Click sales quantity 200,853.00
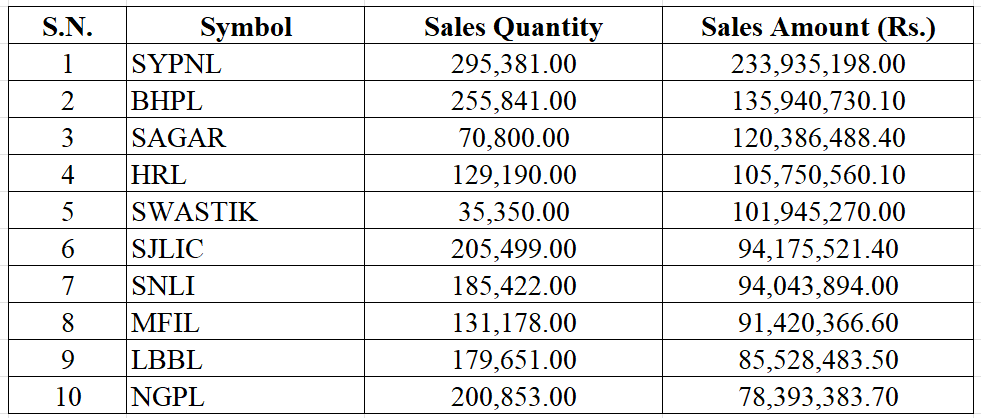981x418 pixels. point(513,397)
